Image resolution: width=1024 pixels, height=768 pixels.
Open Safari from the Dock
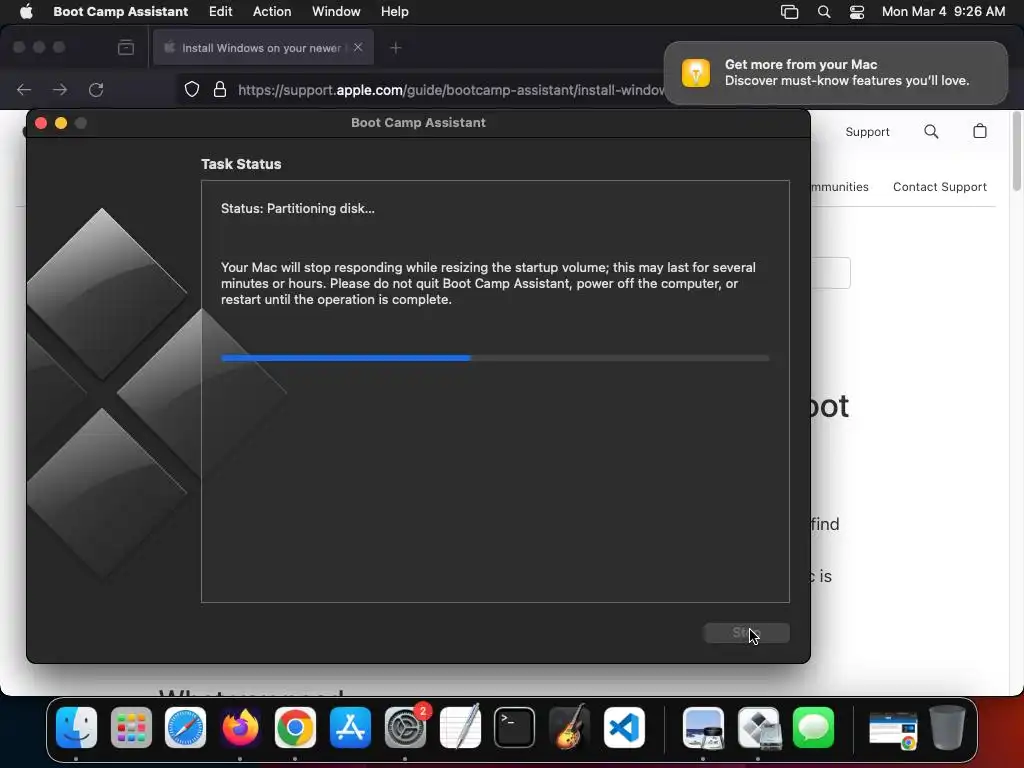point(185,728)
